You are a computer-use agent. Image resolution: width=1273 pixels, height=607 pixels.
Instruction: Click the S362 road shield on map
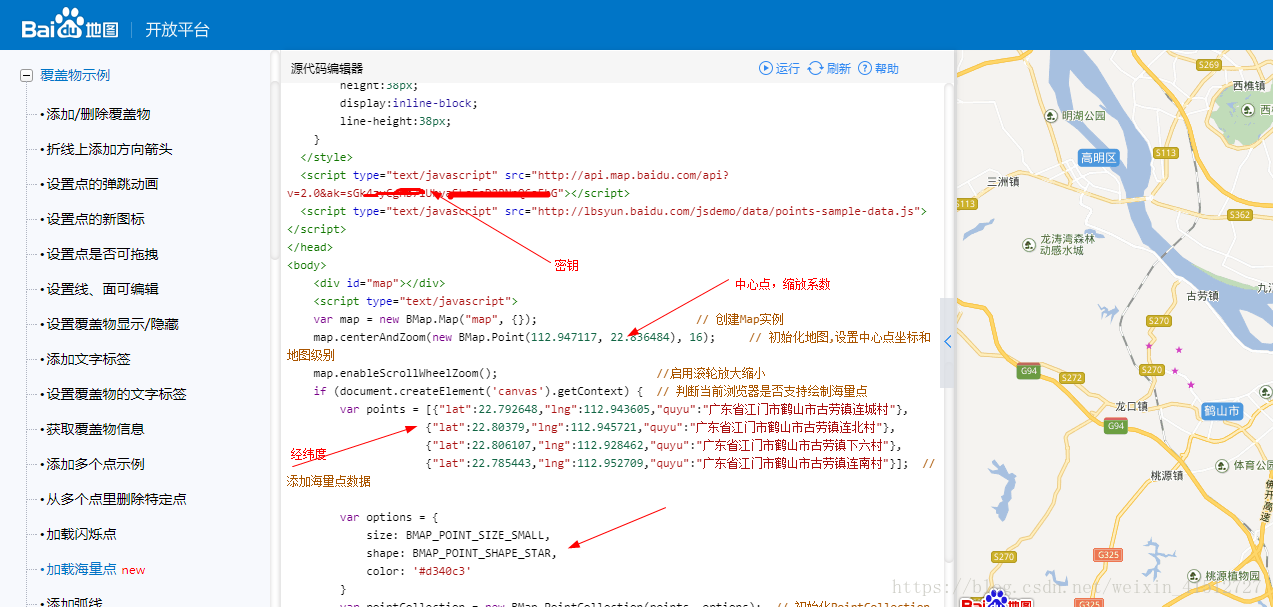coord(1240,215)
